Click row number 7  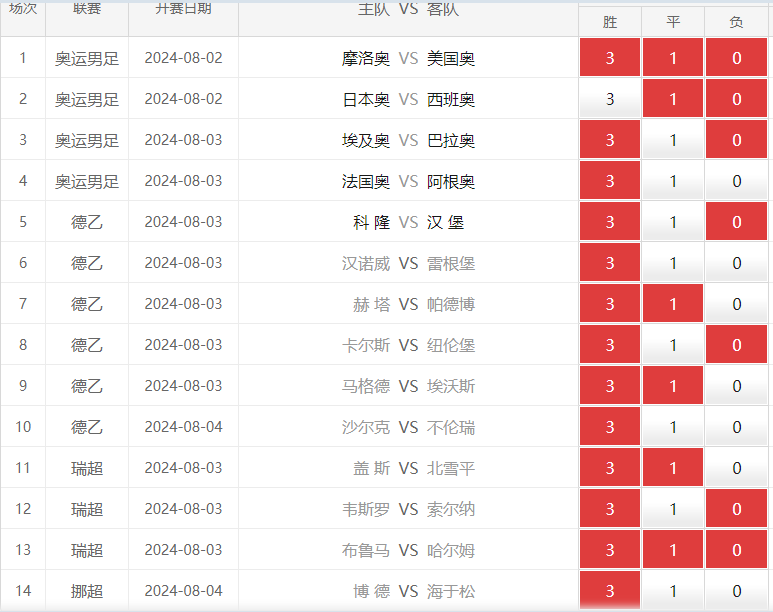pyautogui.click(x=23, y=304)
